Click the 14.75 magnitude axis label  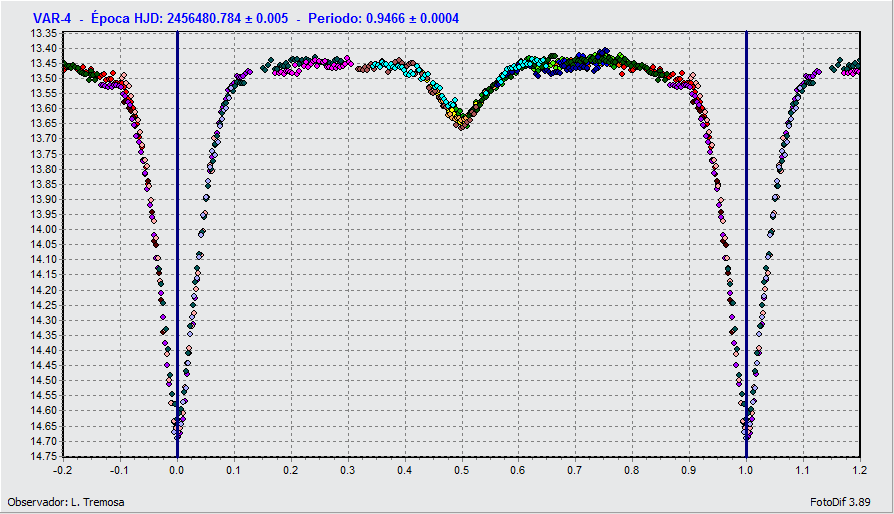click(x=45, y=456)
